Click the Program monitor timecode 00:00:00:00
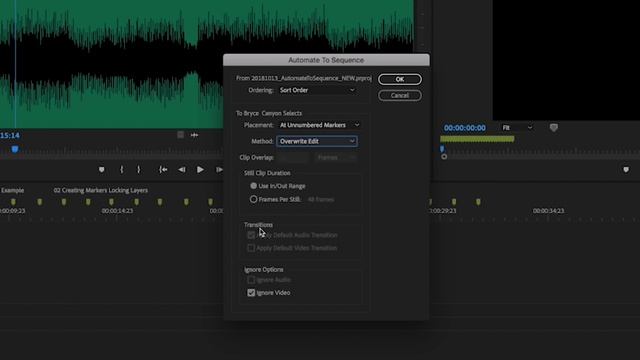 point(464,128)
